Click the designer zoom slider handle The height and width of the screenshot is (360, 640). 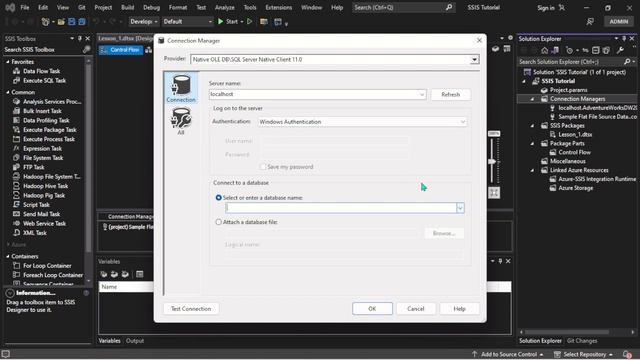click(493, 162)
